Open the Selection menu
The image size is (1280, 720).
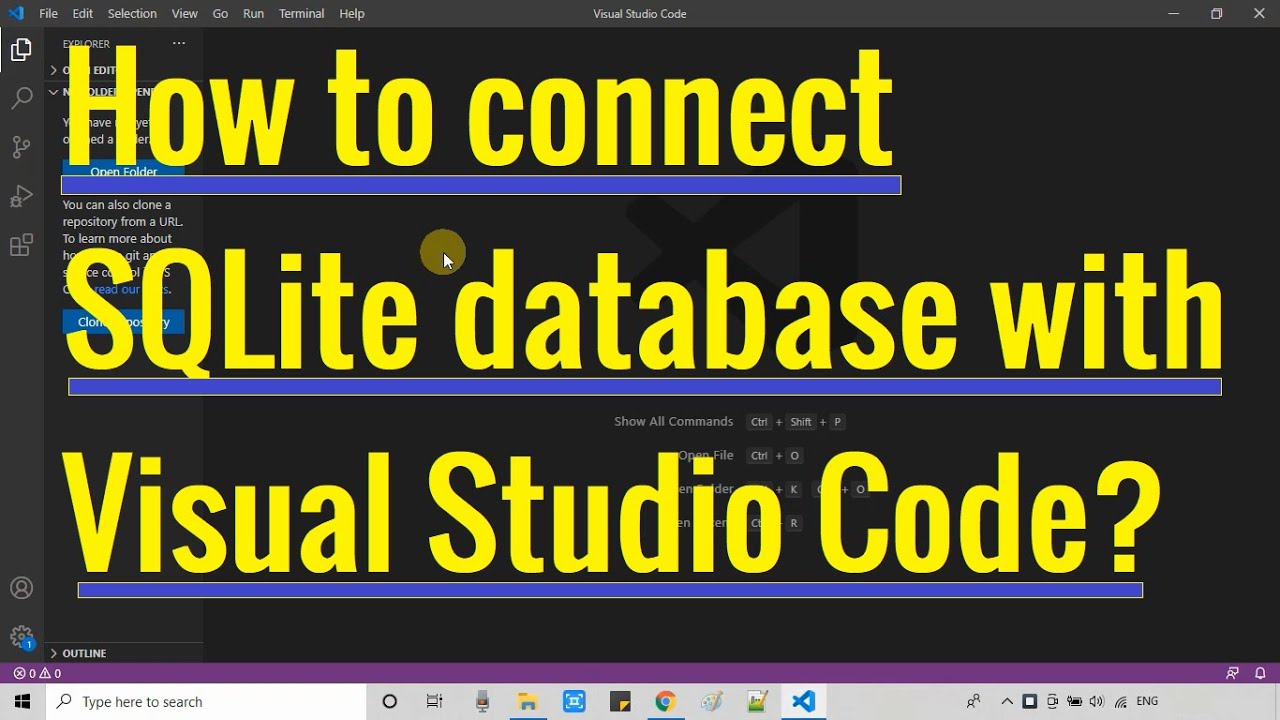click(x=132, y=13)
